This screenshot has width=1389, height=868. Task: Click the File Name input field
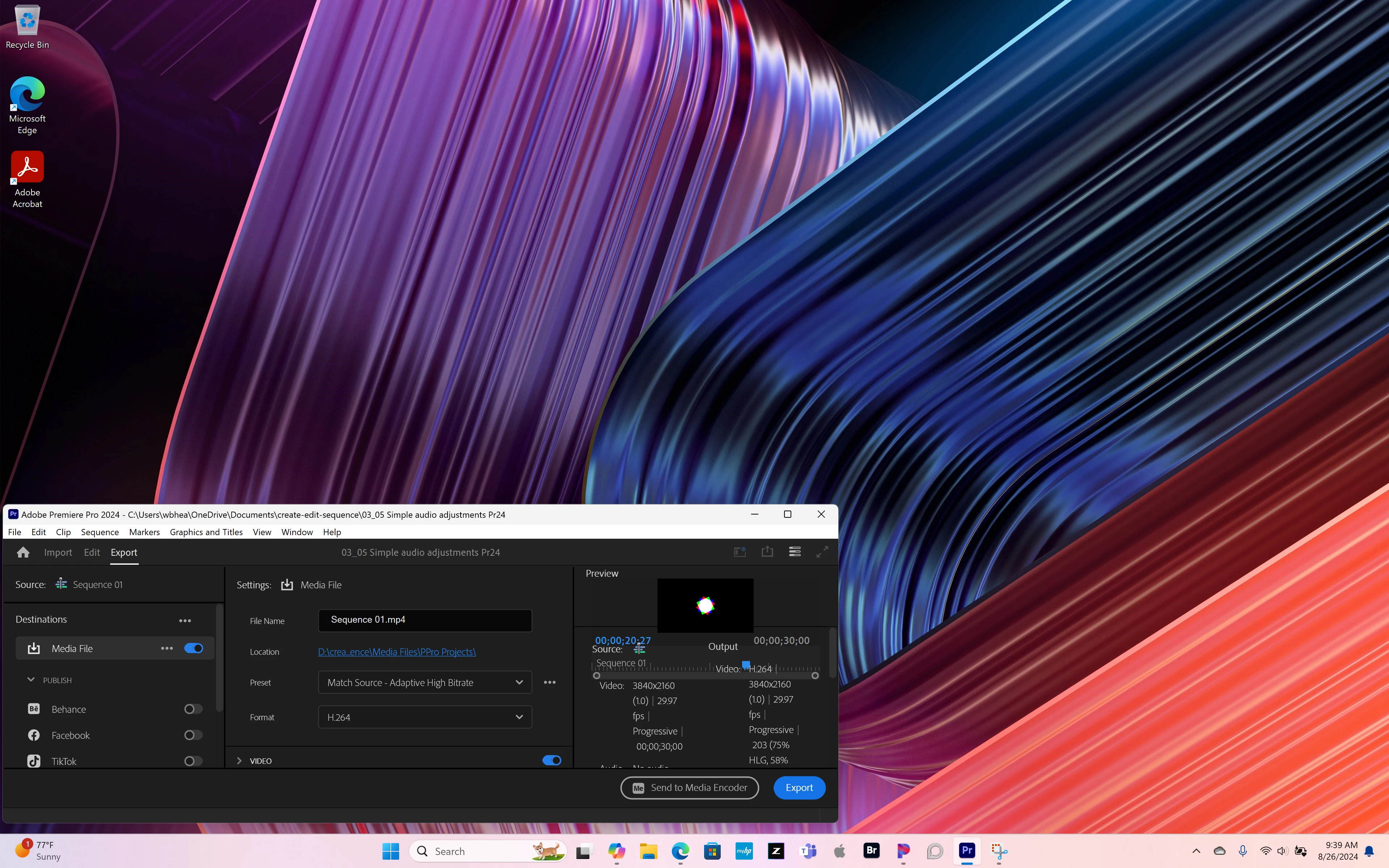[x=425, y=620]
